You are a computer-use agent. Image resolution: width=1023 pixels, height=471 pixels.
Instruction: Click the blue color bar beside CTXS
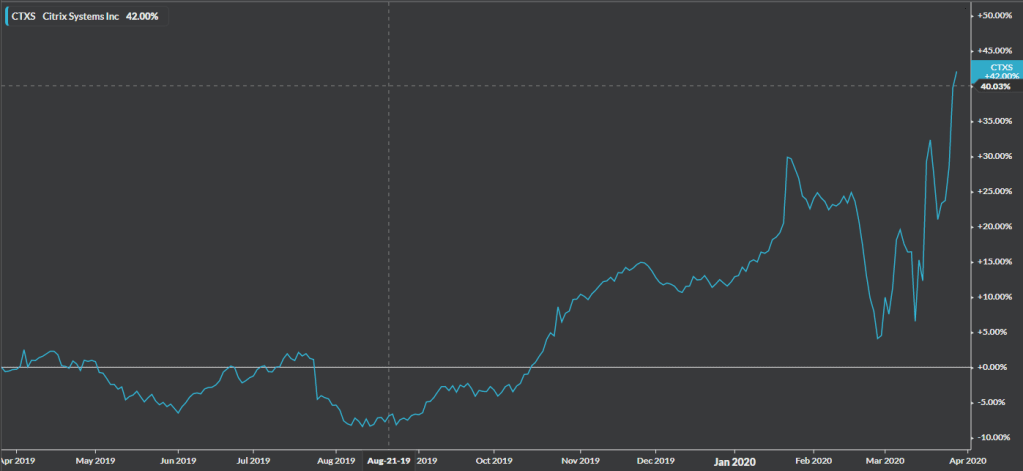[7, 16]
